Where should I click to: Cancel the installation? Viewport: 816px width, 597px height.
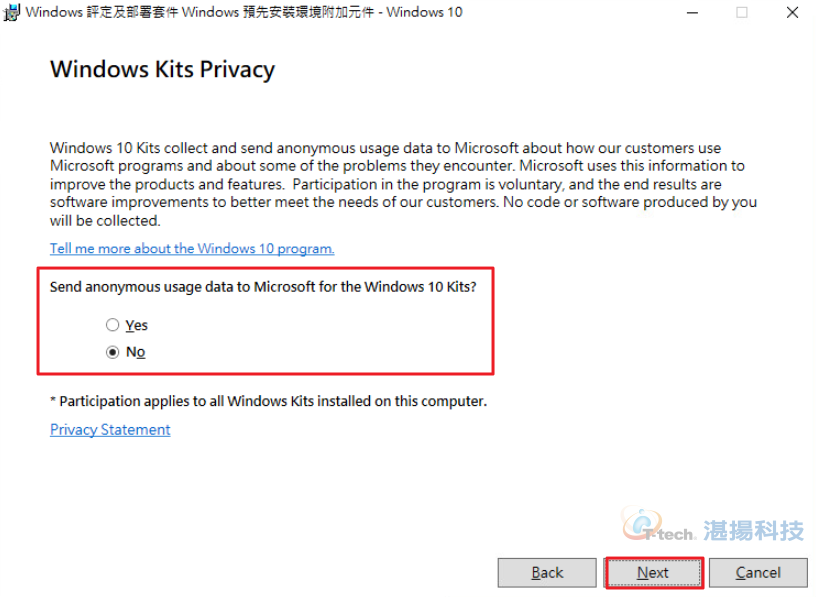pyautogui.click(x=758, y=573)
